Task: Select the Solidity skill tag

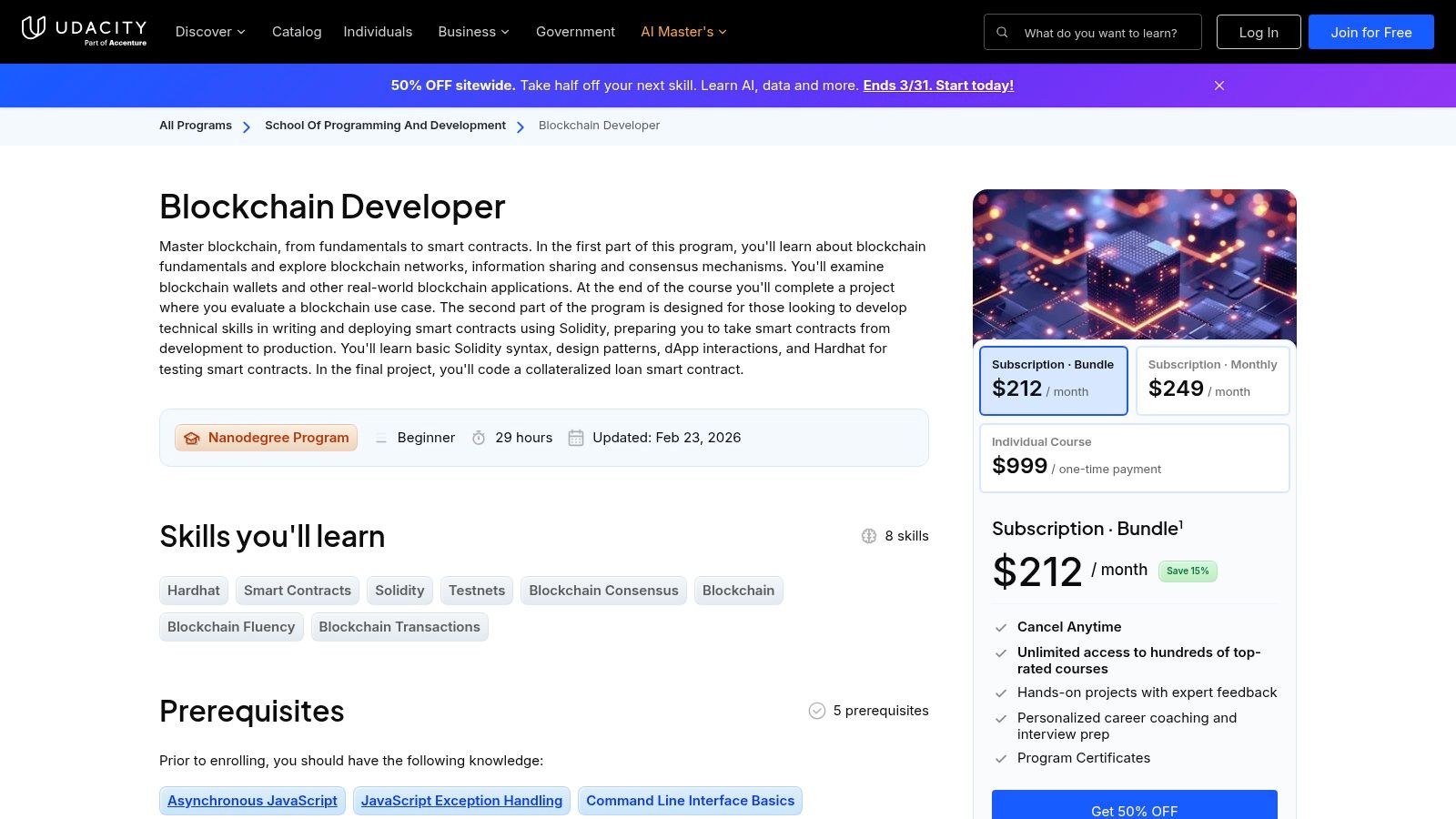Action: tap(399, 591)
